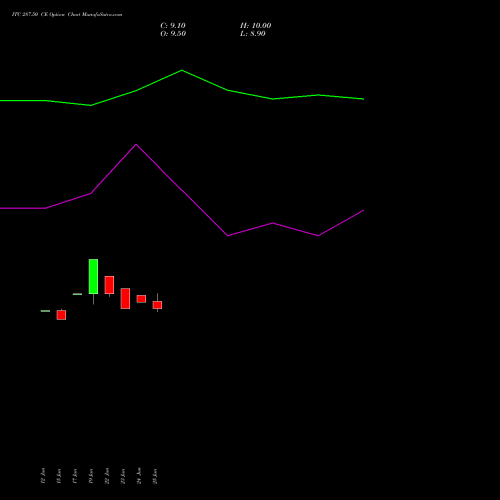Click the 24 Jun date label
This screenshot has width=500, height=500.
pyautogui.click(x=139, y=476)
